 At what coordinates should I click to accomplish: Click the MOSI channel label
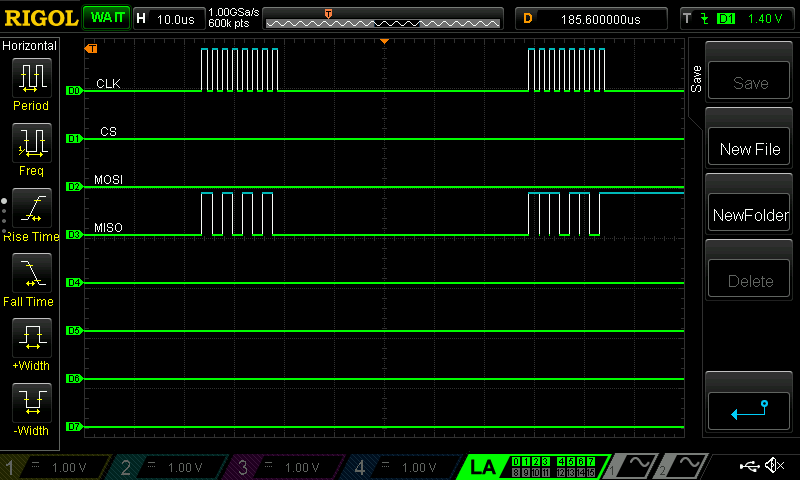click(108, 180)
